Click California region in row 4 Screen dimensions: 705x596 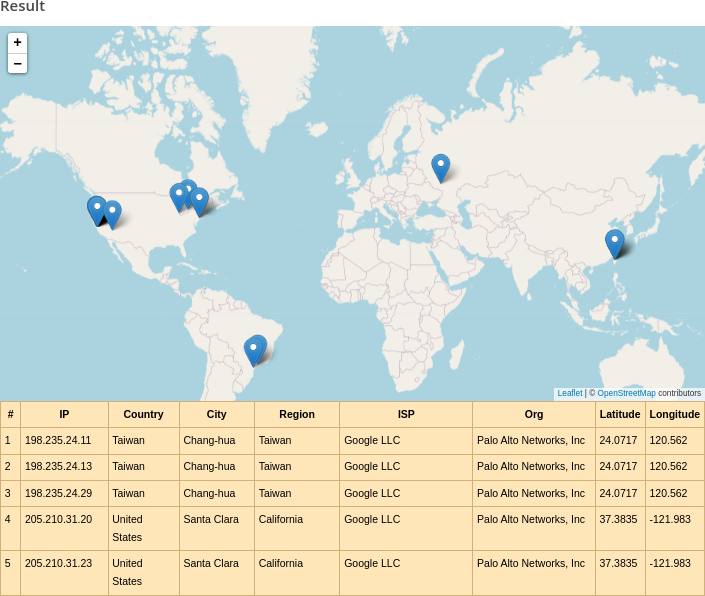tap(281, 519)
